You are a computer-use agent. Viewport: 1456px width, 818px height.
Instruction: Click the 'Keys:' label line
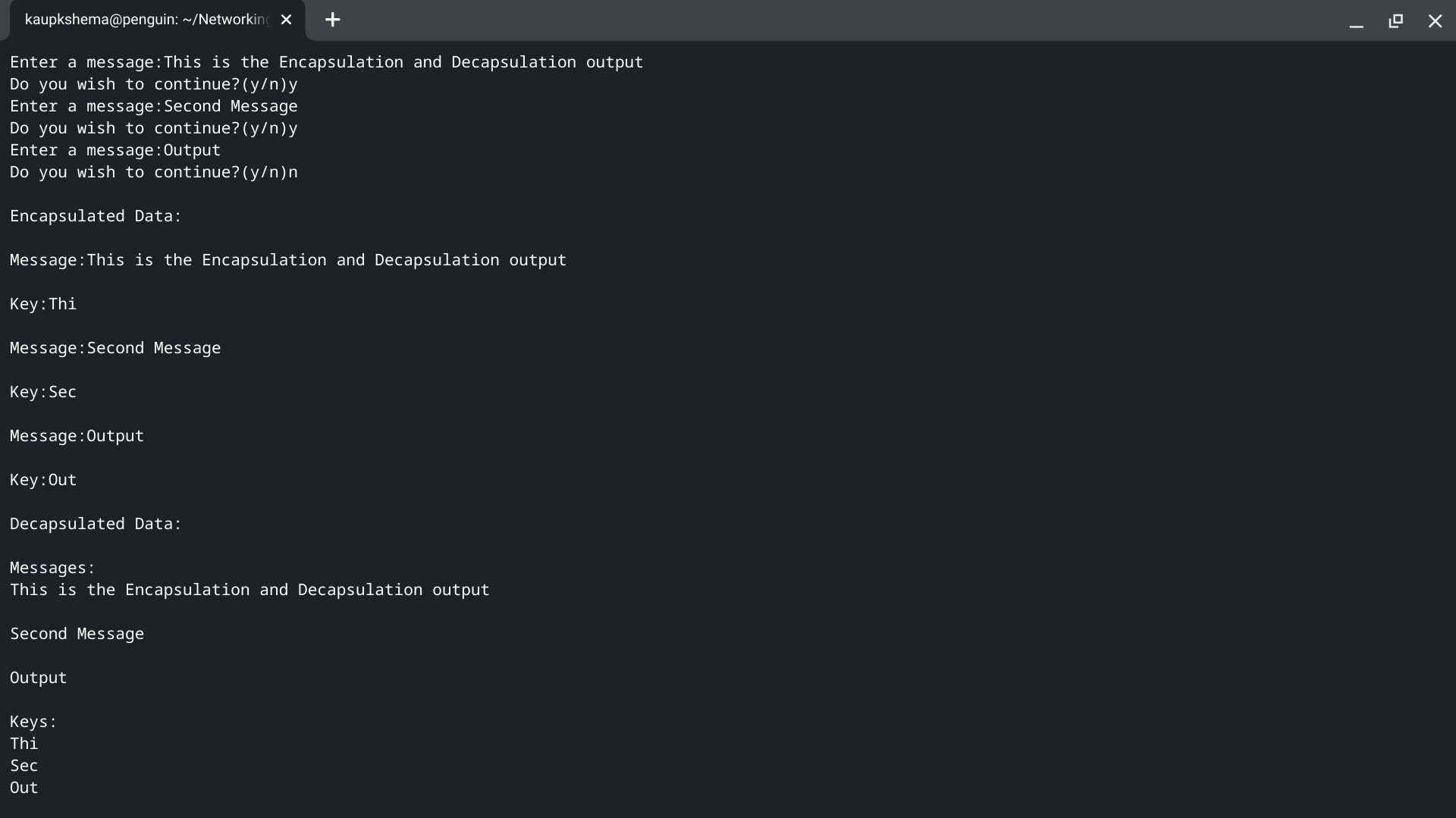tap(33, 722)
